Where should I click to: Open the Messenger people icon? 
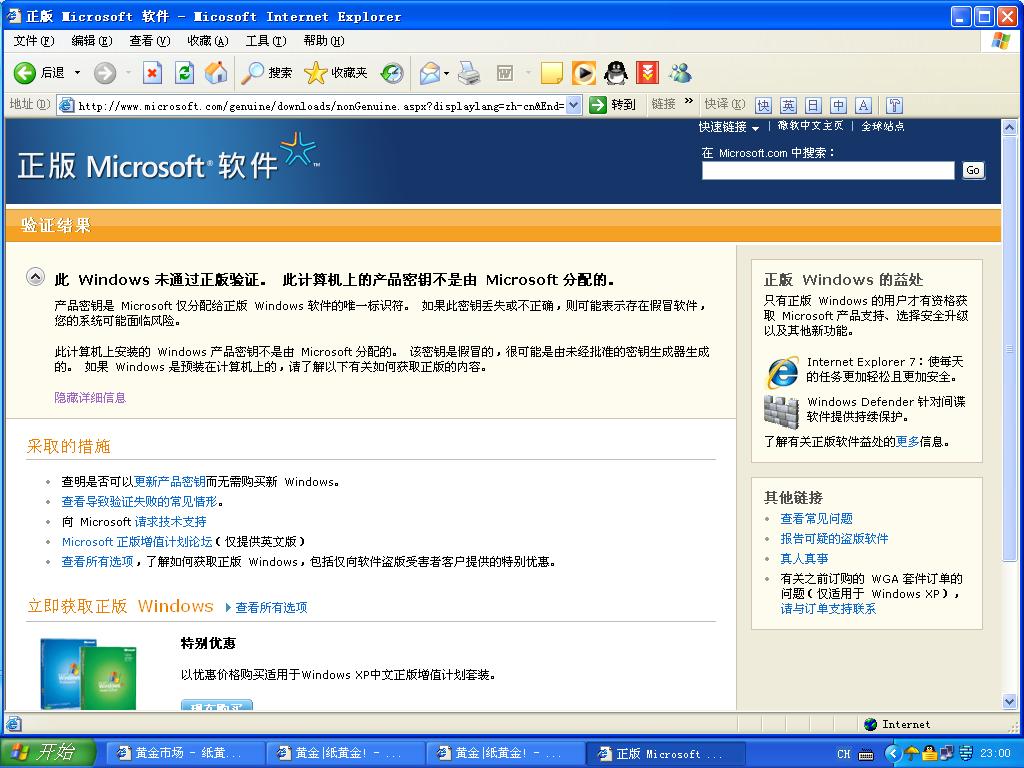(x=680, y=72)
